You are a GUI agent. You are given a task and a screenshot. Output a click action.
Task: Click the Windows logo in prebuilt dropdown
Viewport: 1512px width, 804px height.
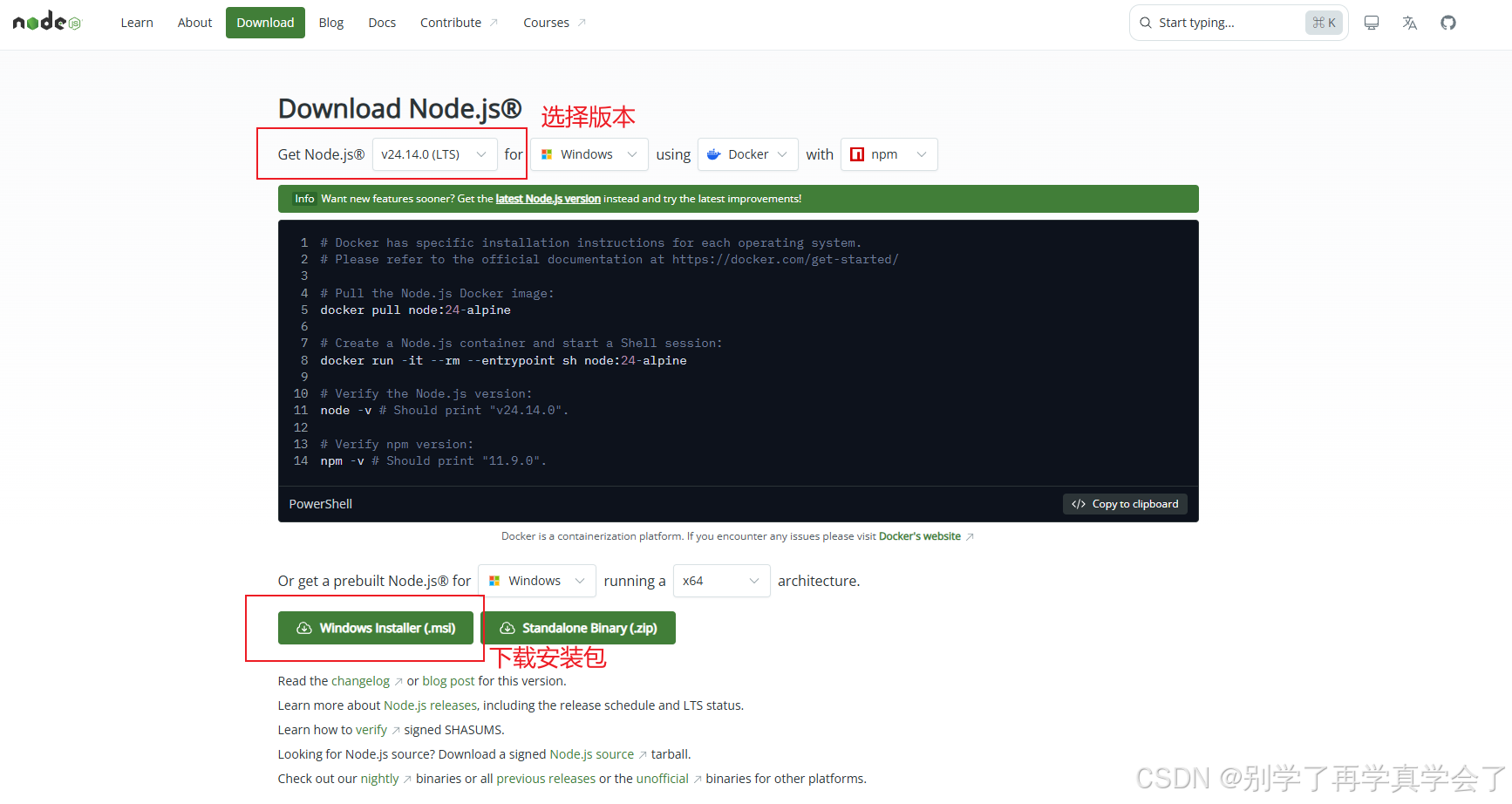pyautogui.click(x=494, y=581)
